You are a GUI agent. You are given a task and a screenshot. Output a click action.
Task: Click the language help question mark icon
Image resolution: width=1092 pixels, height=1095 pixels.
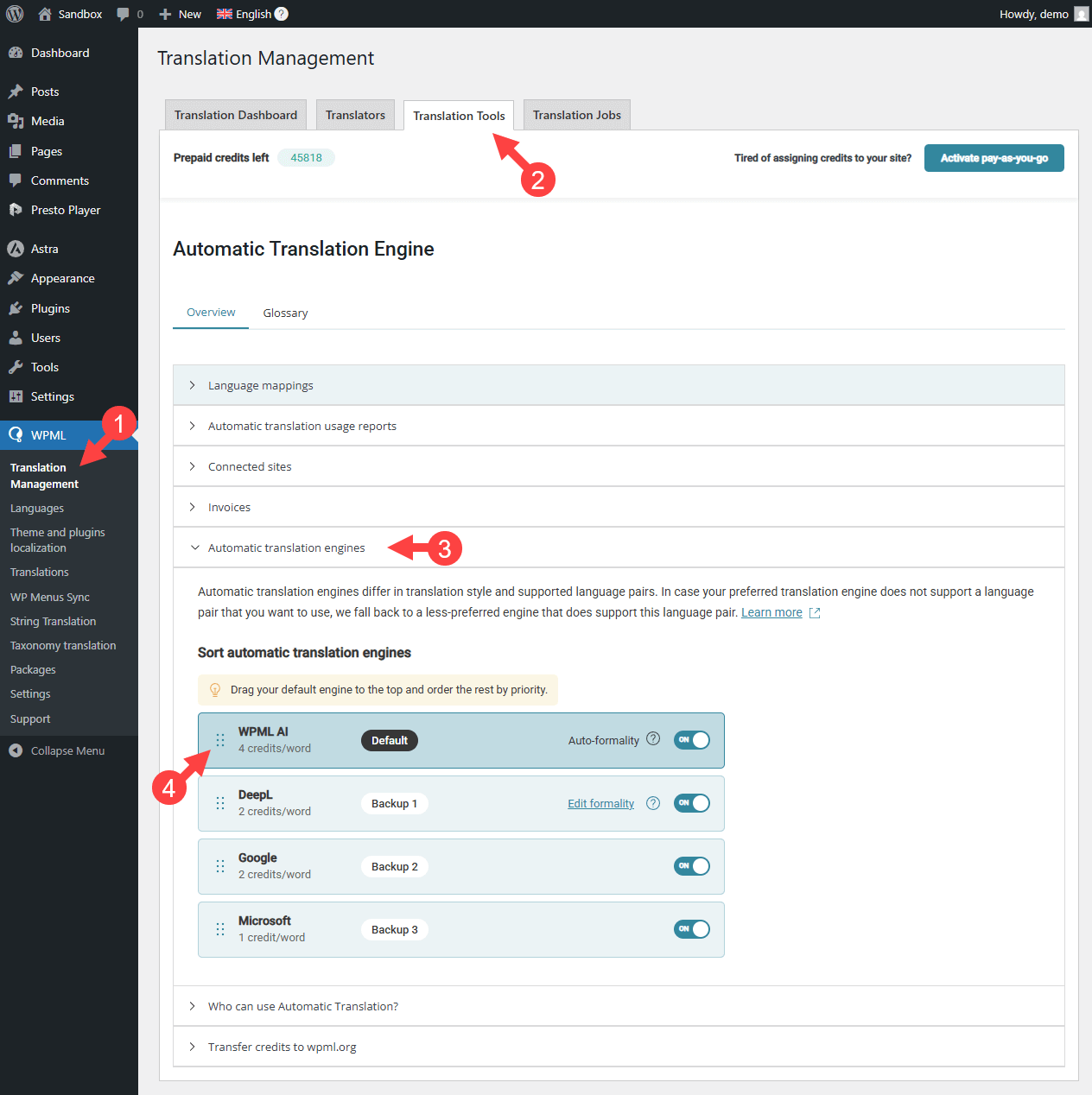point(282,14)
